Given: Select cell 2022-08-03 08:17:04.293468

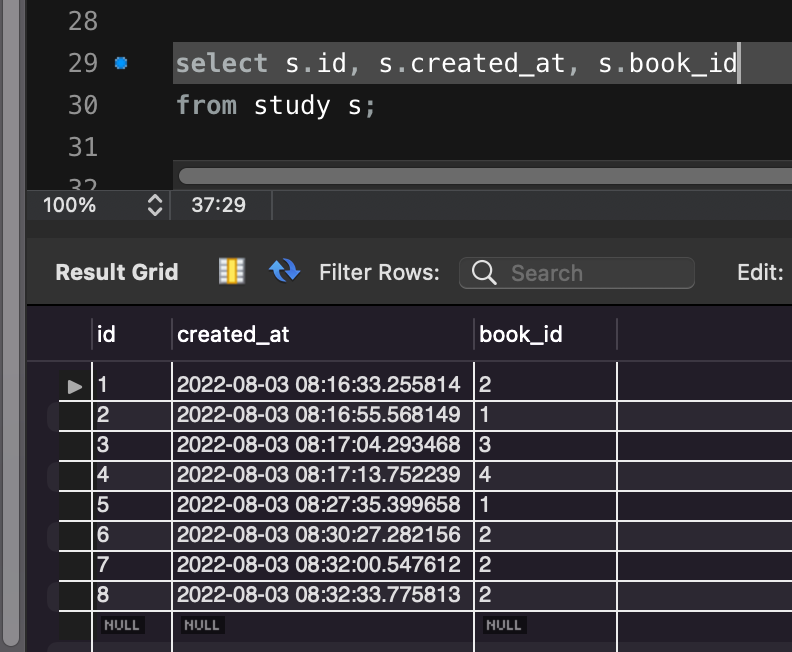Looking at the screenshot, I should 323,445.
